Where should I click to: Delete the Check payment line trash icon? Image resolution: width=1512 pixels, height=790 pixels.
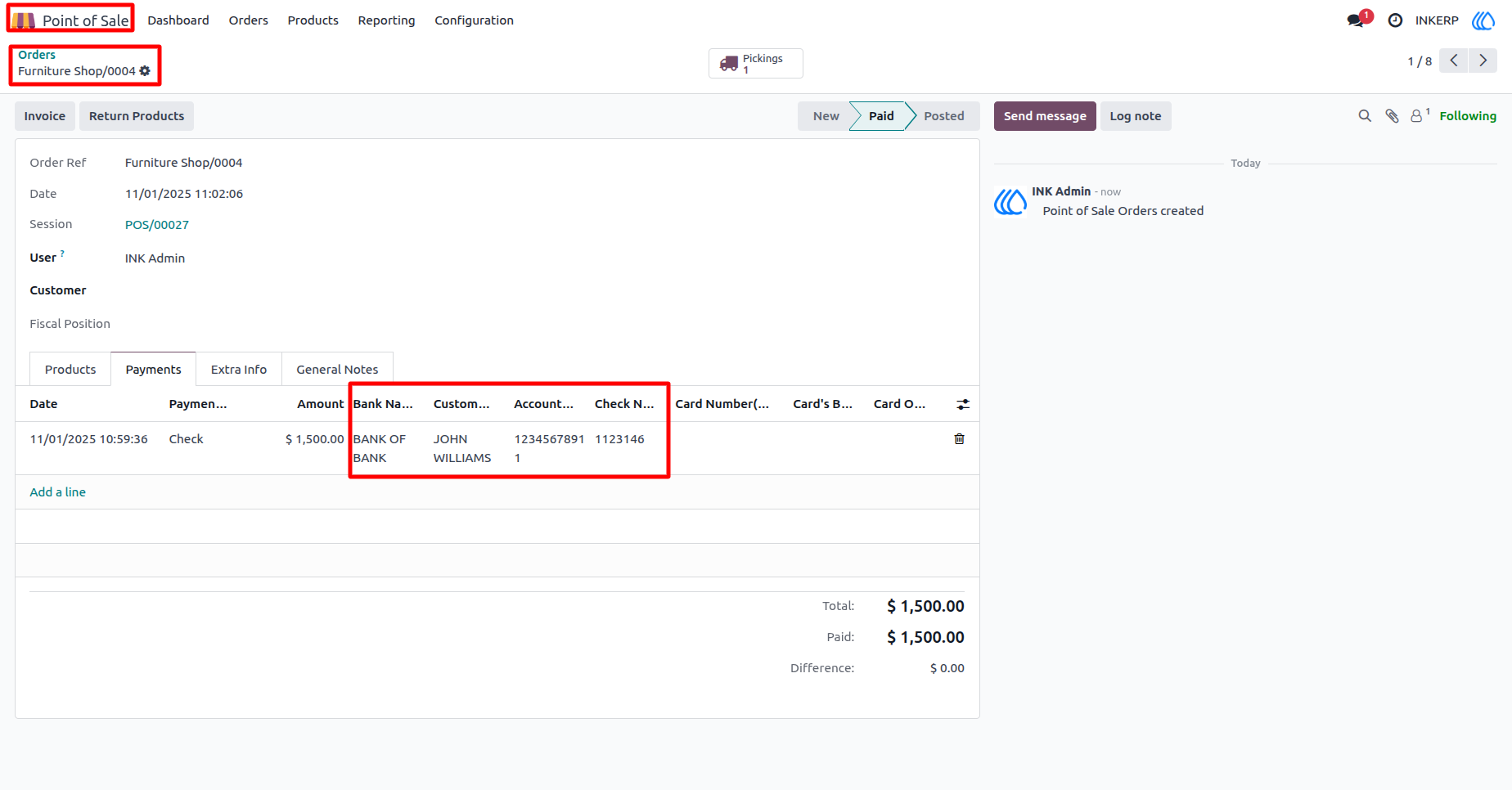point(959,439)
